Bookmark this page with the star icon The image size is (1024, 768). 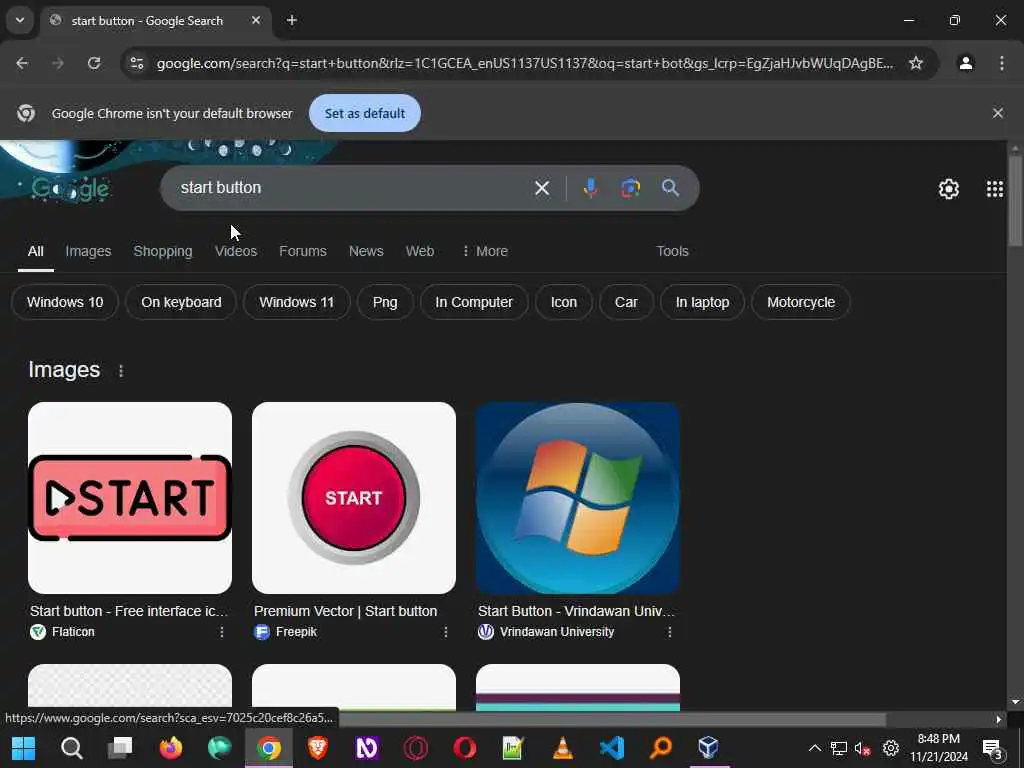pyautogui.click(x=916, y=63)
